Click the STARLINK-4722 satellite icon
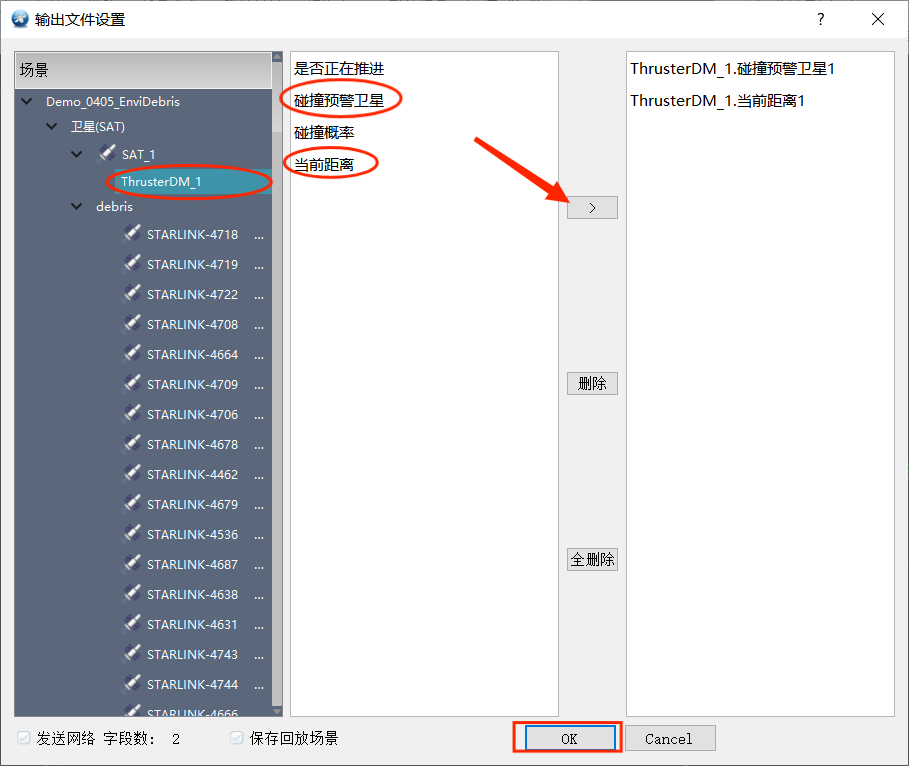The height and width of the screenshot is (766, 909). [132, 294]
